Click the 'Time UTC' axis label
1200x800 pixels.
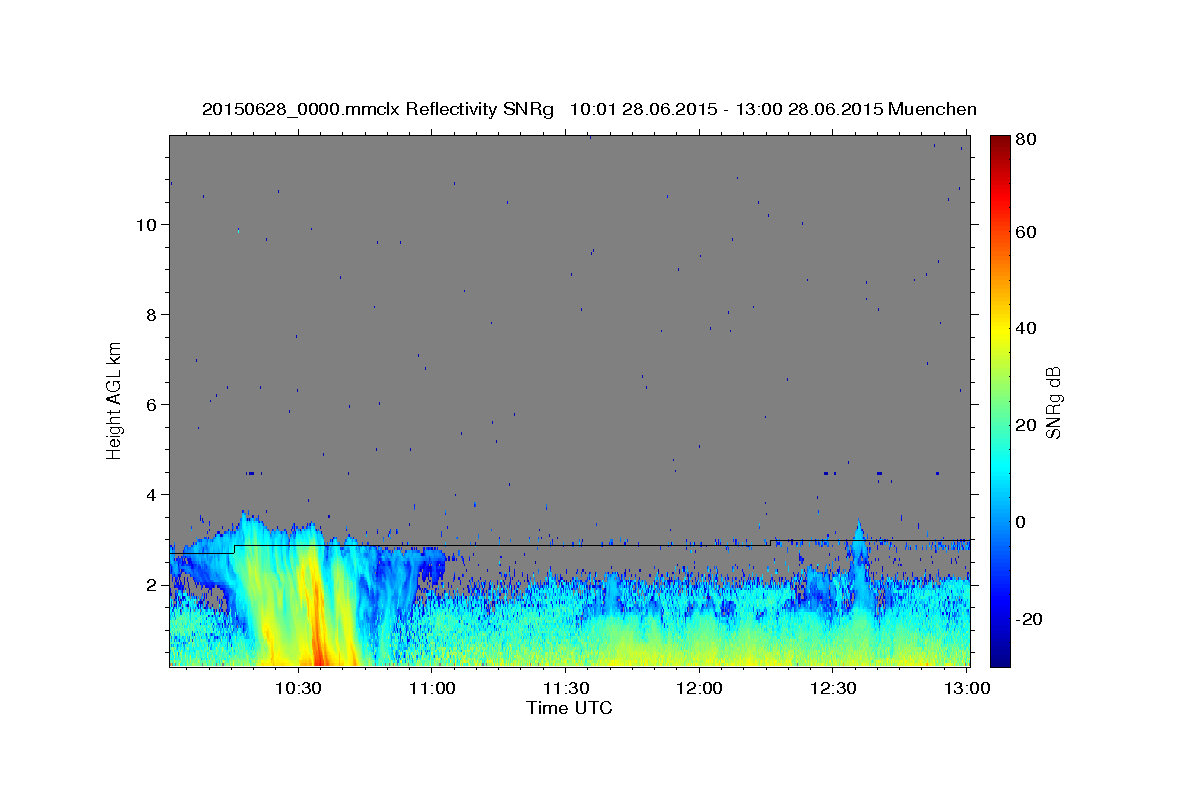[569, 708]
